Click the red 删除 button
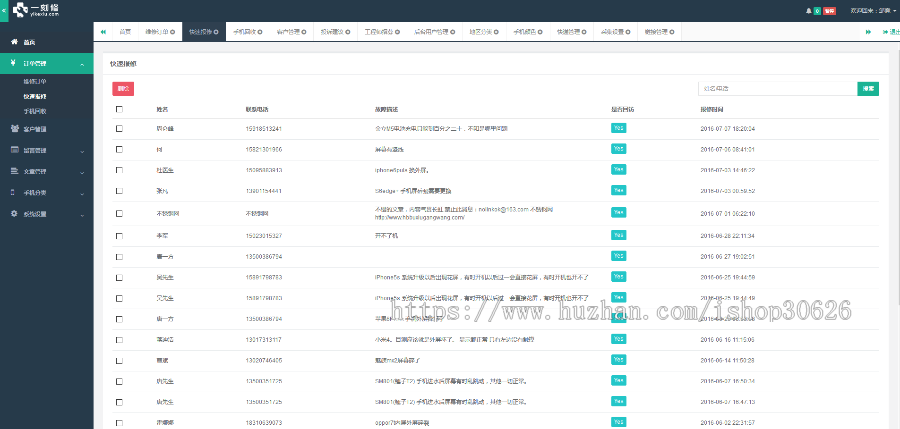Viewport: 900px width, 429px height. tap(123, 88)
